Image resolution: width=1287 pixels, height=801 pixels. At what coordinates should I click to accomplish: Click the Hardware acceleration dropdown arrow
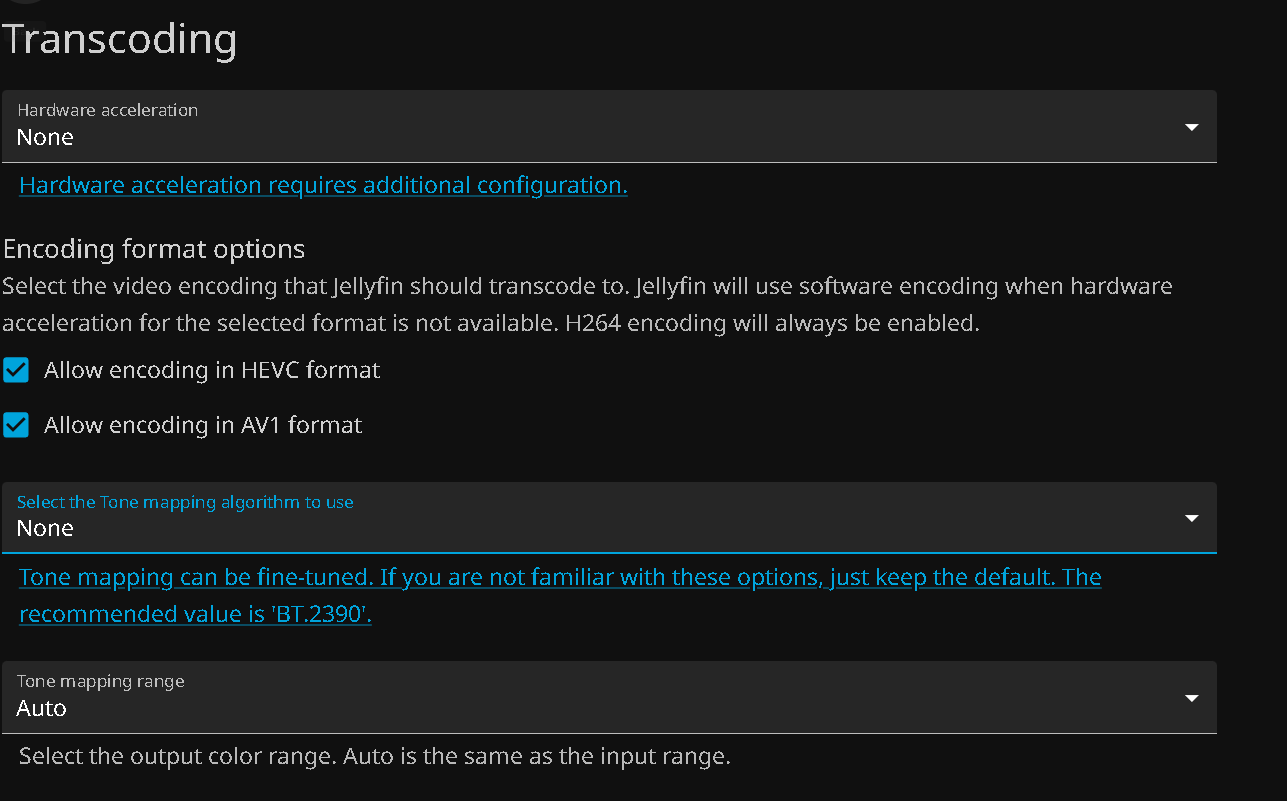click(x=1191, y=127)
